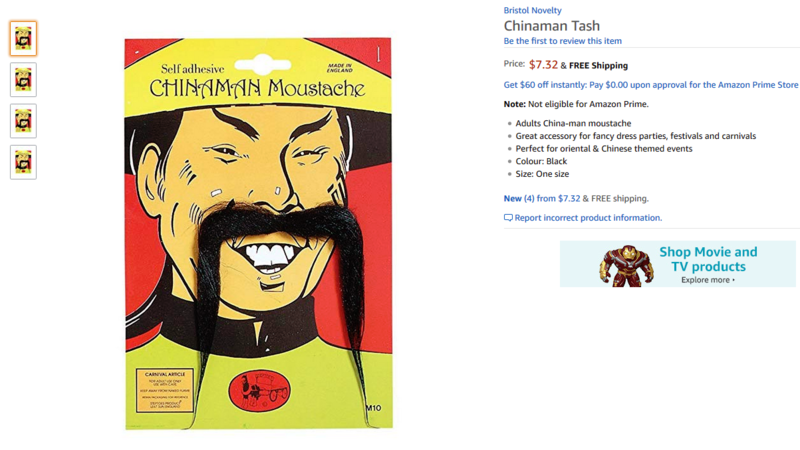Select the first product thumbnail image
The height and width of the screenshot is (450, 800).
coord(23,38)
